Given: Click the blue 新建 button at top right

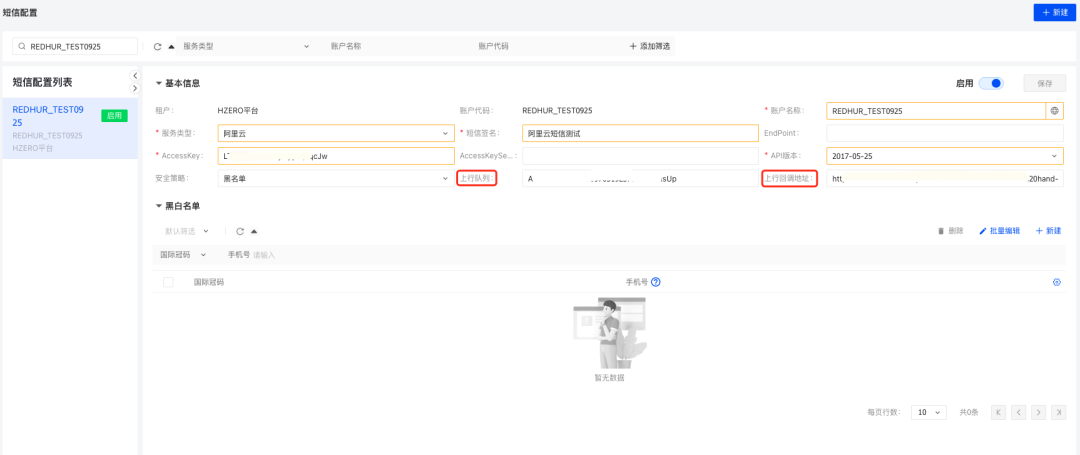Looking at the screenshot, I should click(1055, 12).
